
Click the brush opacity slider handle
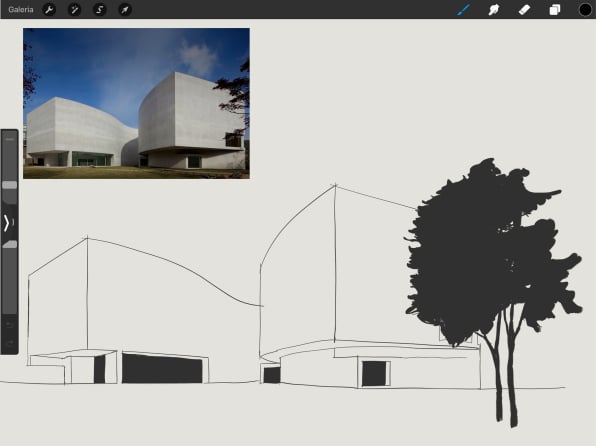tap(10, 244)
